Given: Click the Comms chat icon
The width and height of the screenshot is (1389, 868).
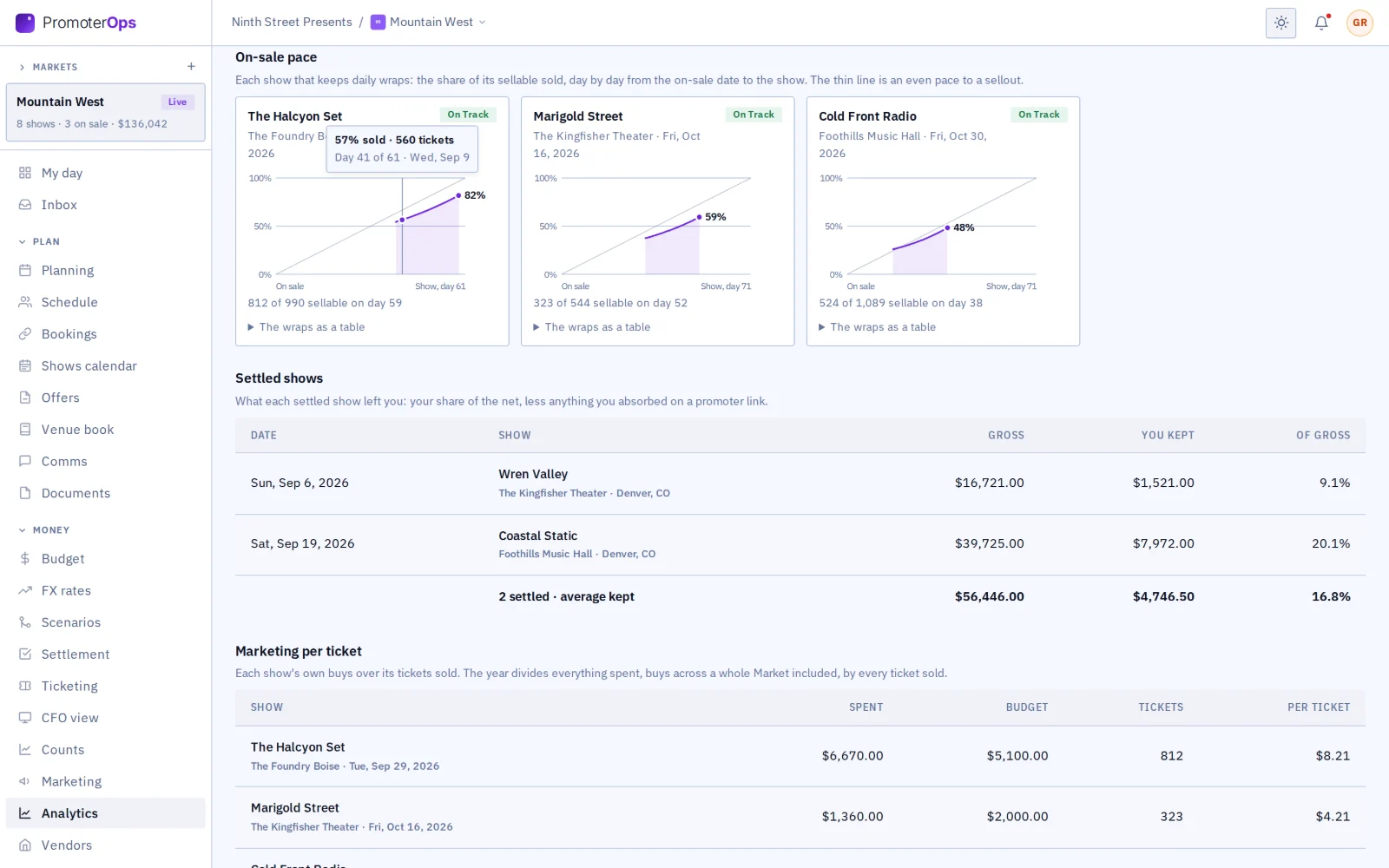Looking at the screenshot, I should point(25,462).
